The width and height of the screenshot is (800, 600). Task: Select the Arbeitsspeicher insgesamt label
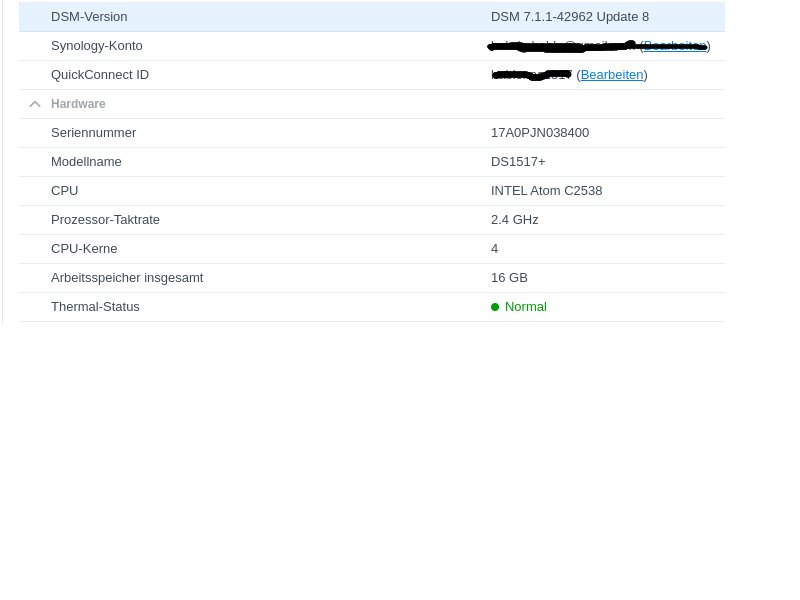tap(127, 278)
